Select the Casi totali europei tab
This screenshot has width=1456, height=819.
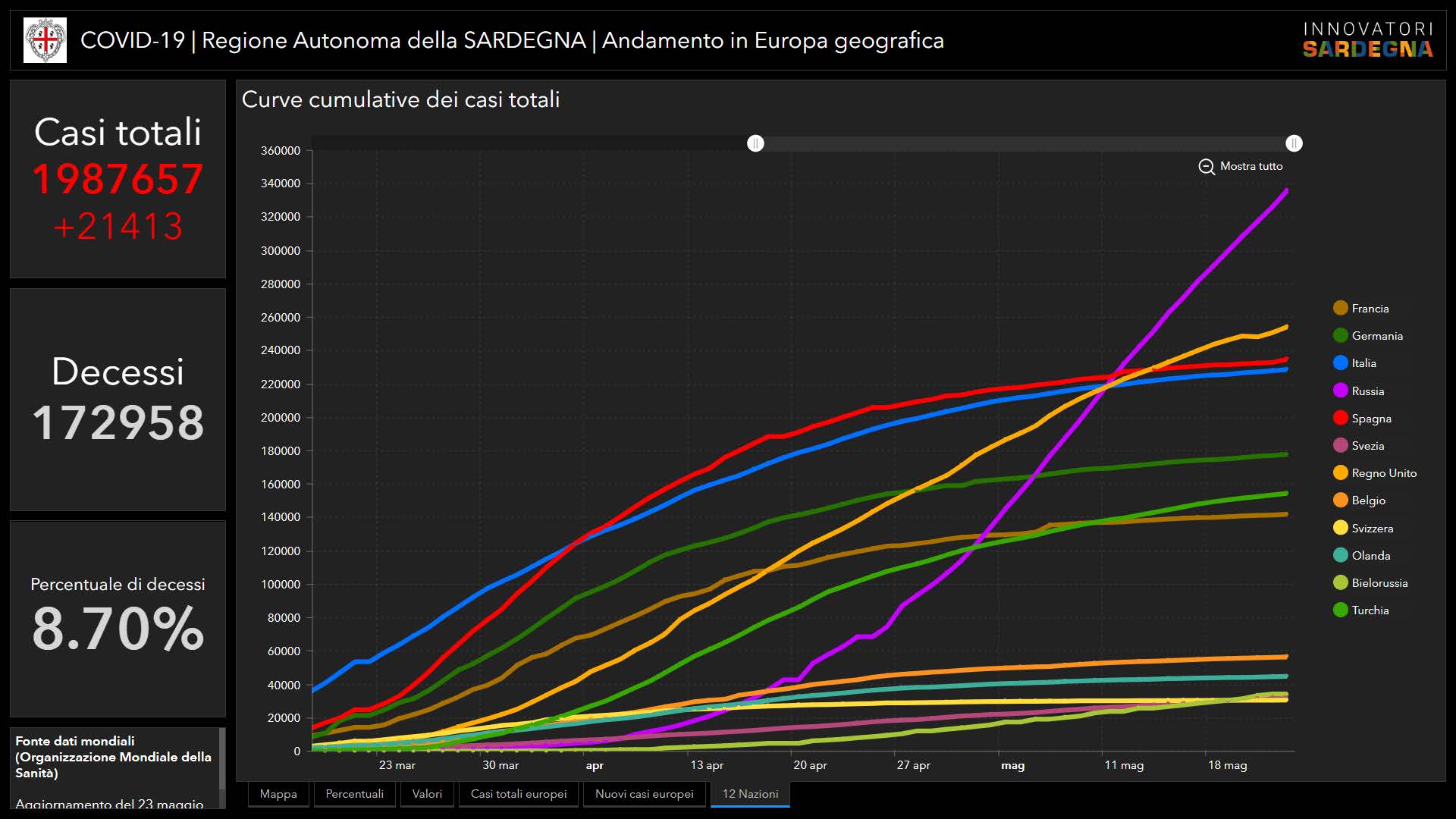[x=519, y=794]
